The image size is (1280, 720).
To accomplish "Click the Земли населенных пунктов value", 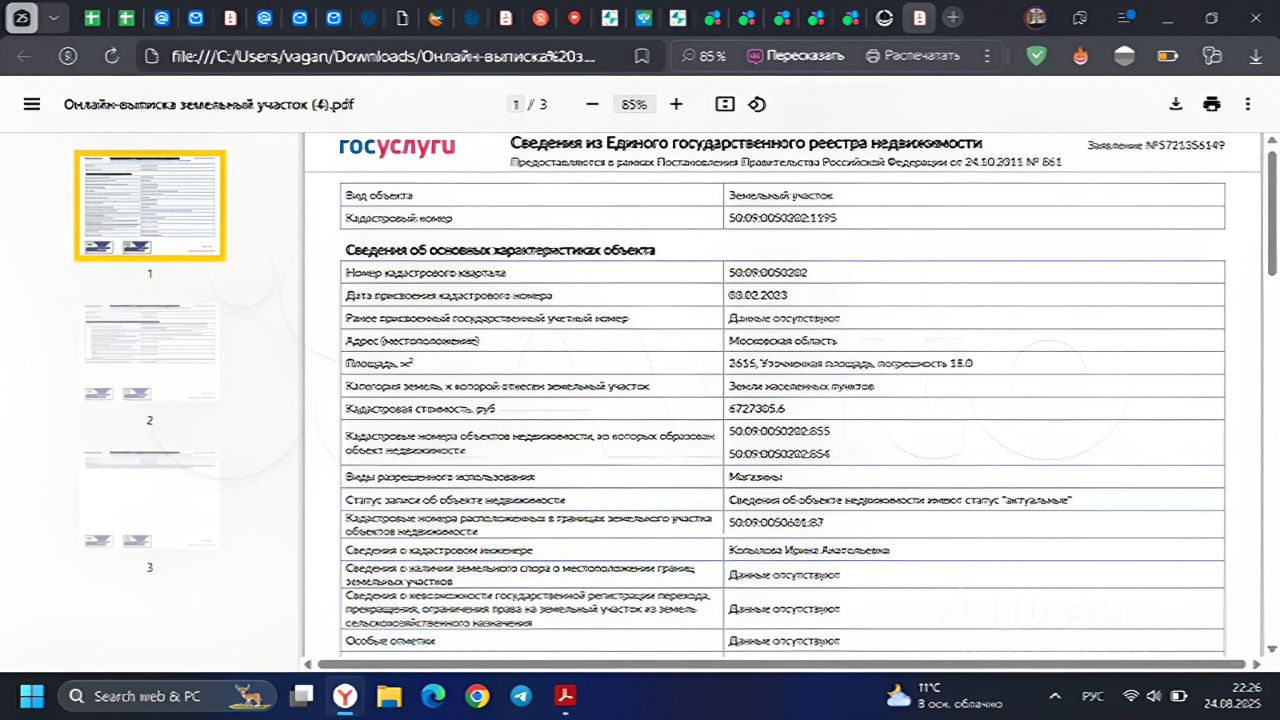I will tap(802, 386).
